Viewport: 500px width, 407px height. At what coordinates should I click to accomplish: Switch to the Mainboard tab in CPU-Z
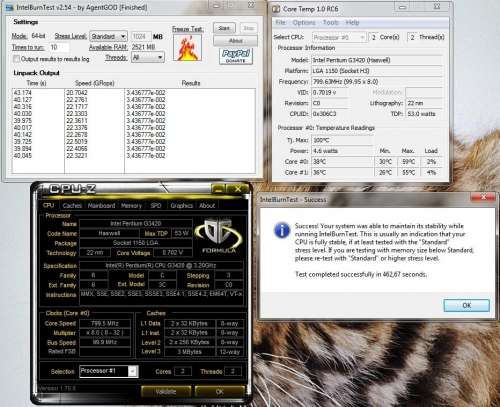(101, 206)
